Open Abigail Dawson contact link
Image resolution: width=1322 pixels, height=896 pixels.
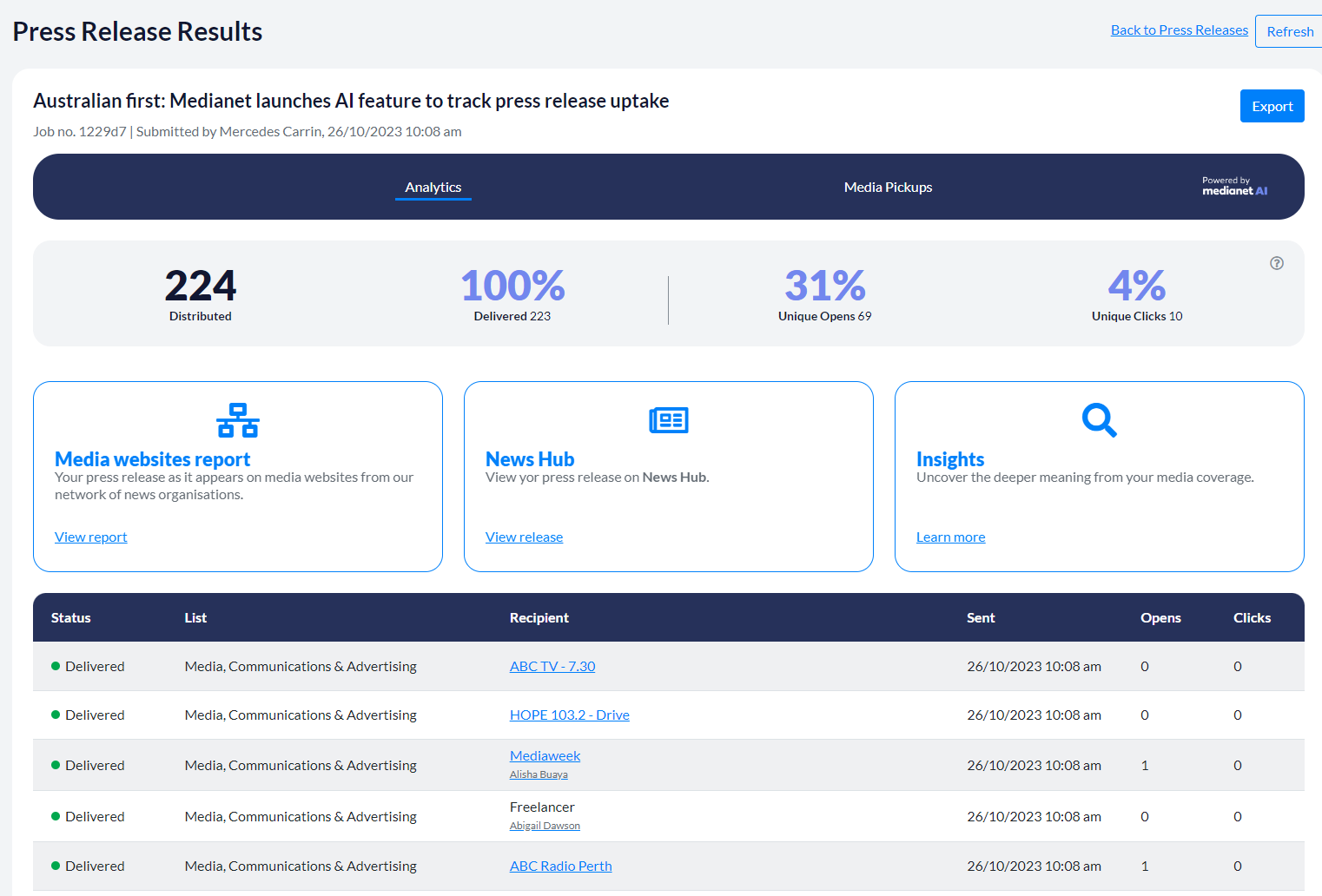[545, 826]
